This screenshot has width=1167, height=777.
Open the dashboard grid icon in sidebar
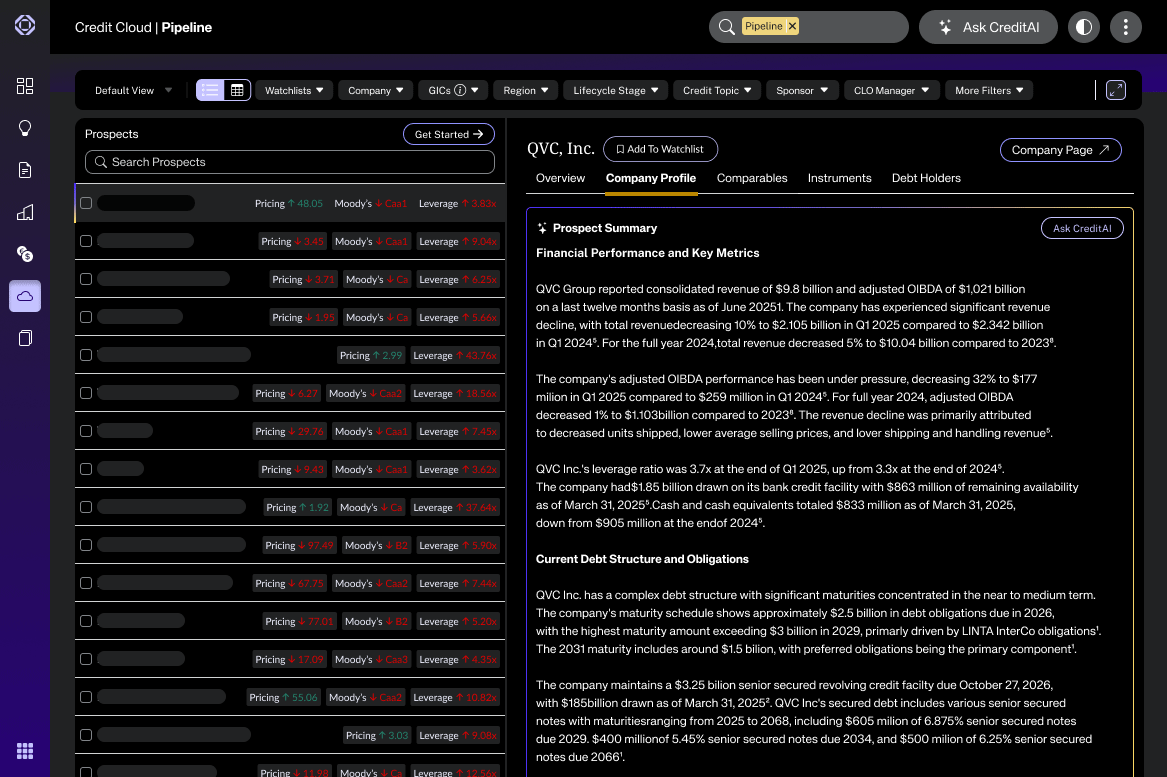[x=25, y=86]
